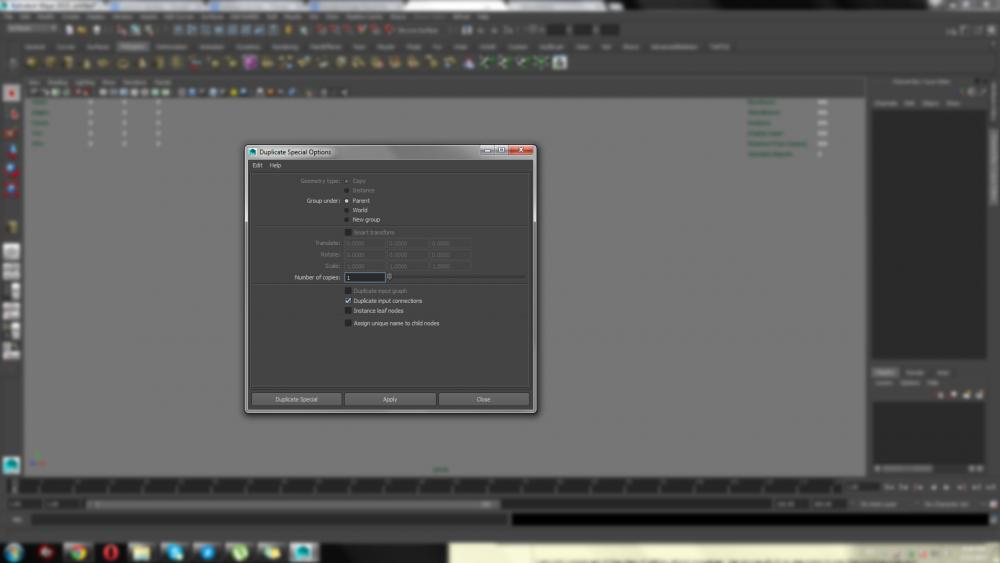Click the first Translate value field
Image resolution: width=1000 pixels, height=563 pixels.
click(x=365, y=244)
